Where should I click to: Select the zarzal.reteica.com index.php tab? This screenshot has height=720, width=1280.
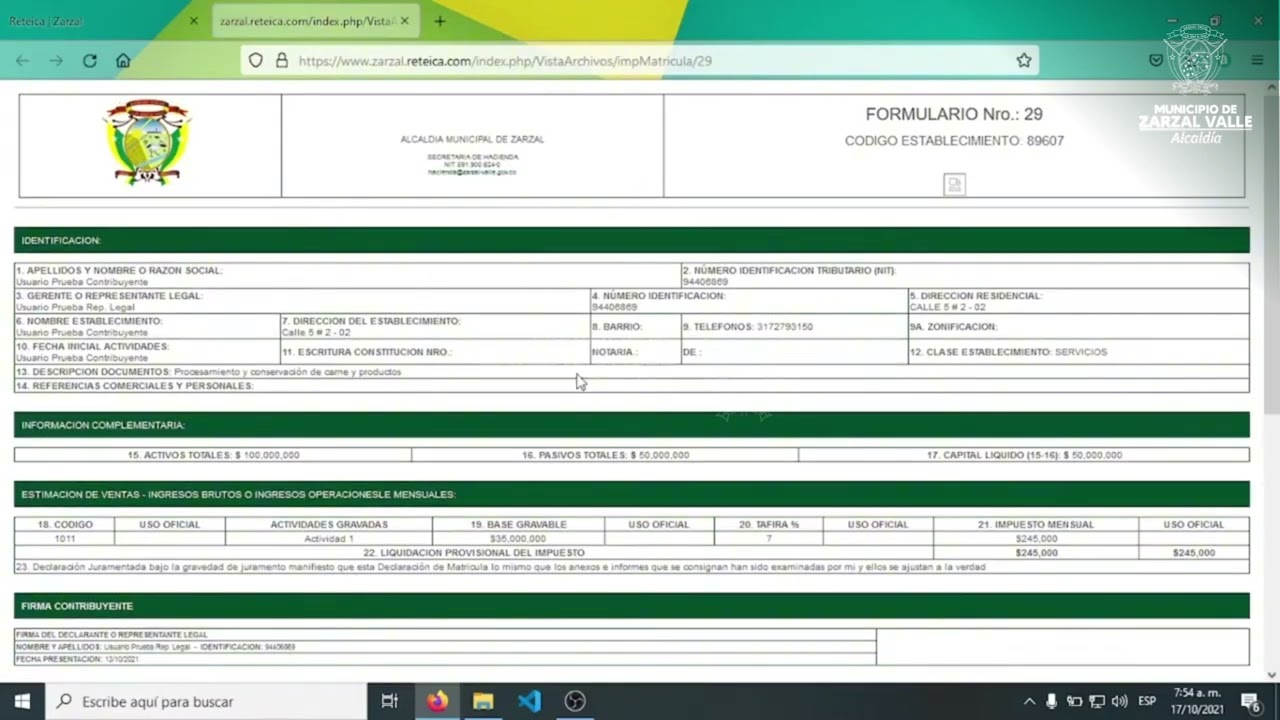[315, 21]
